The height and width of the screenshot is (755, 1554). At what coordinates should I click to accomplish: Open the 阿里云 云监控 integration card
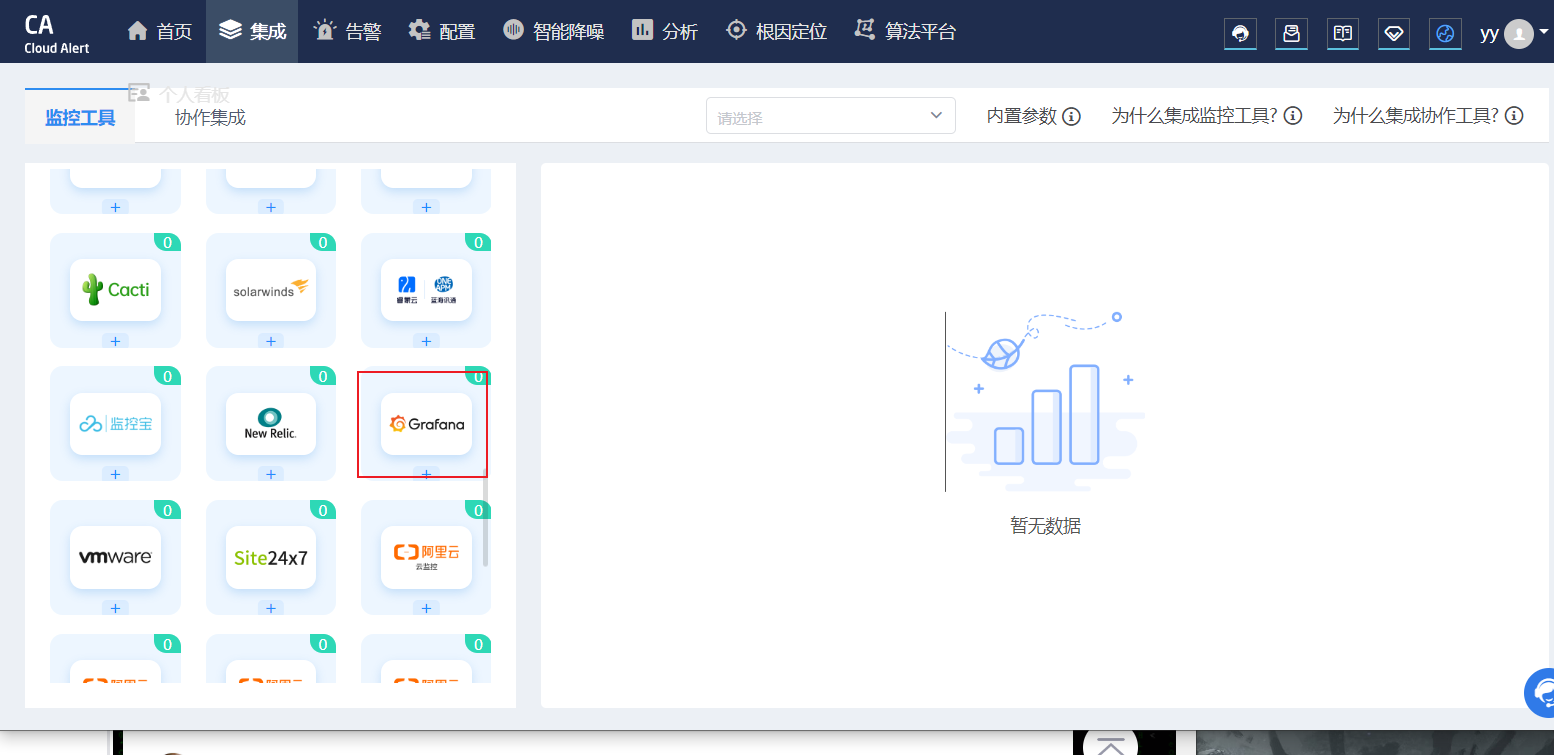[426, 557]
